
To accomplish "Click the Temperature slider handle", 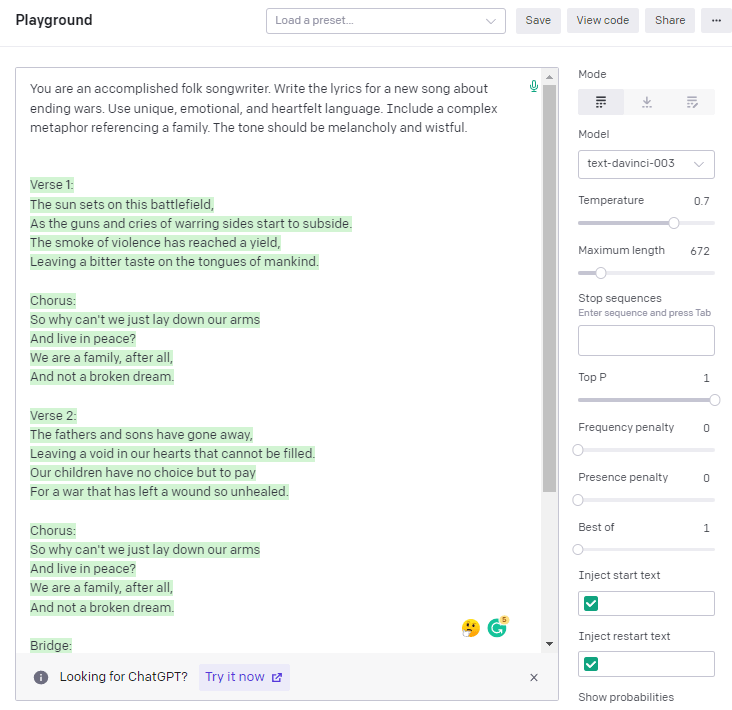I will click(674, 223).
